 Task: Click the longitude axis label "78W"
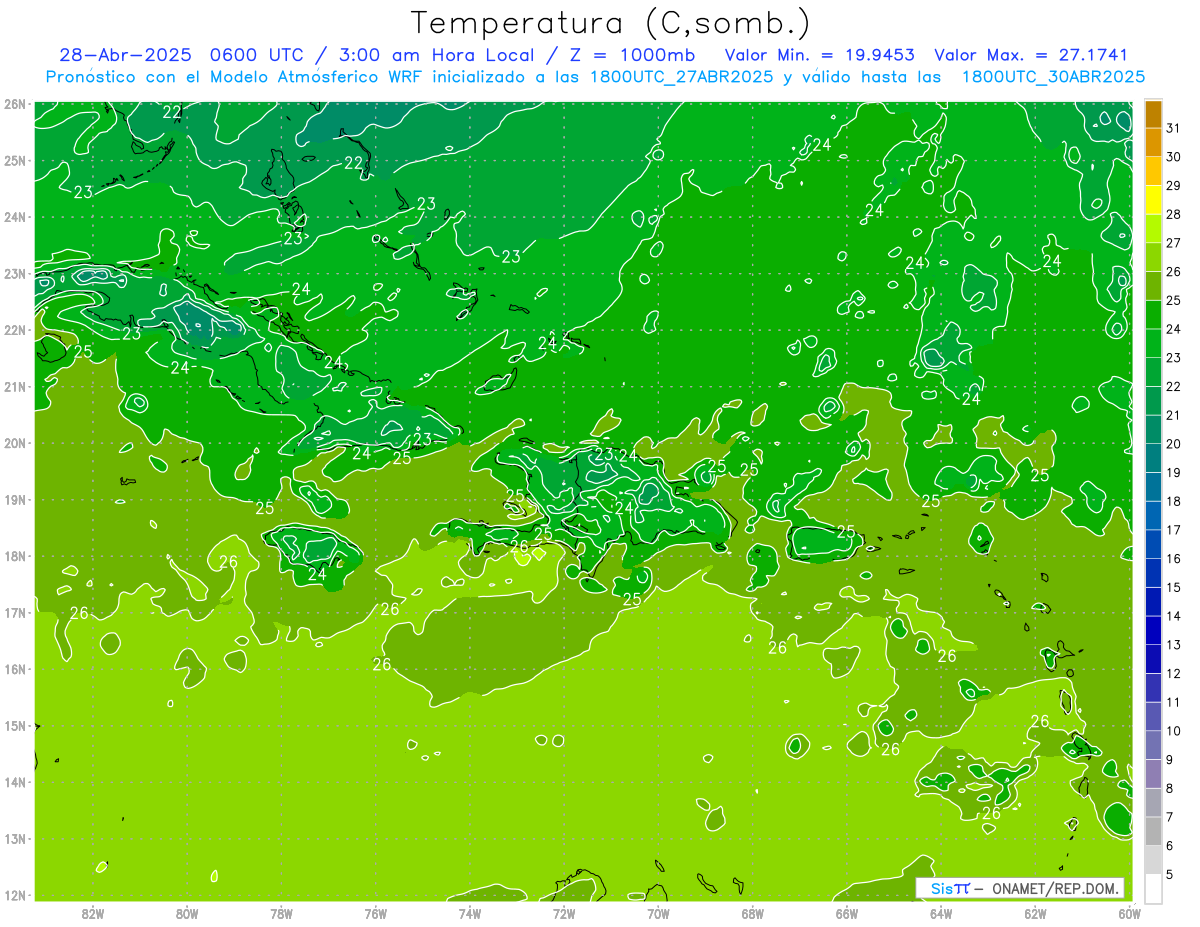click(281, 913)
